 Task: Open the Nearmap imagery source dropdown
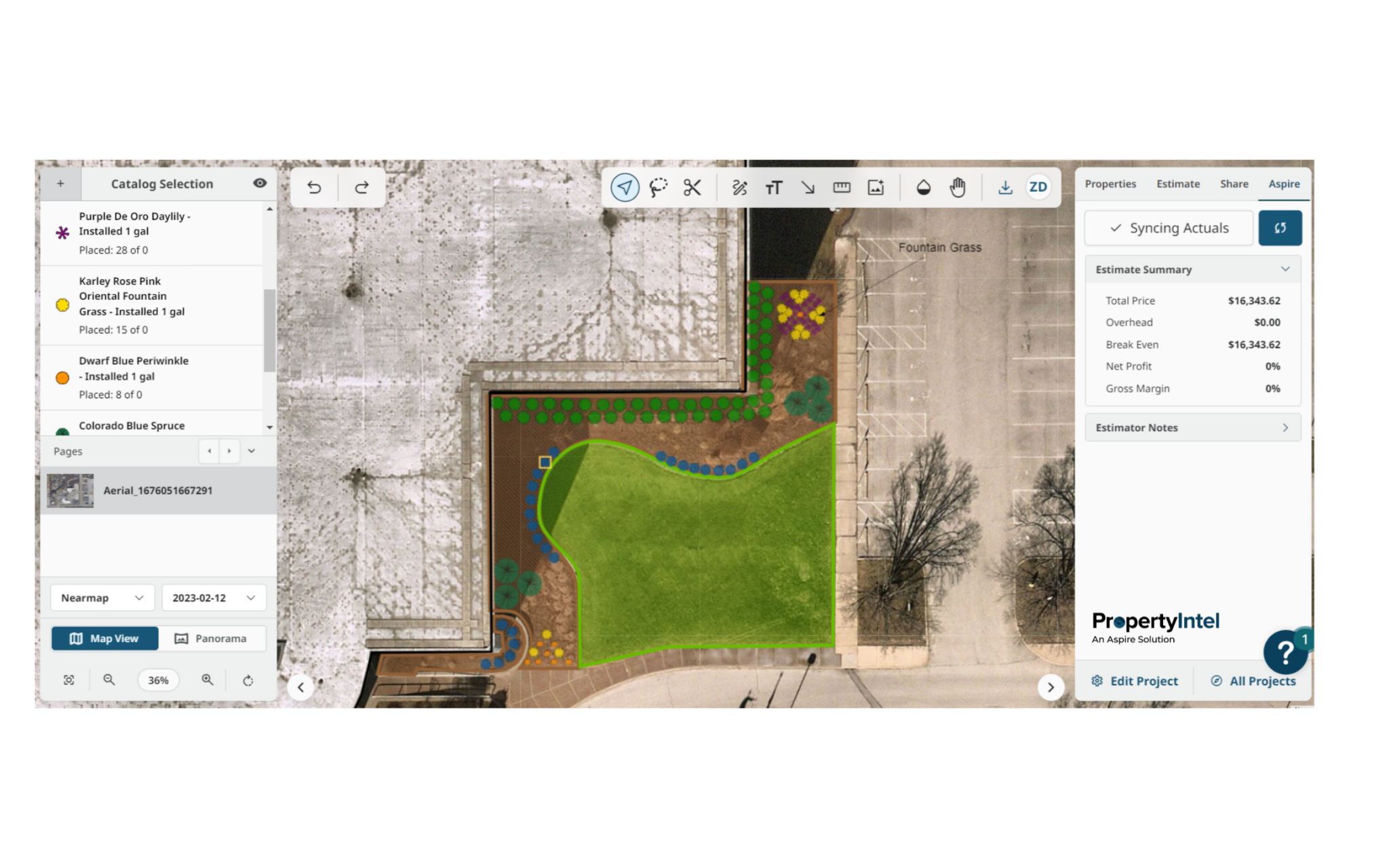coord(102,597)
